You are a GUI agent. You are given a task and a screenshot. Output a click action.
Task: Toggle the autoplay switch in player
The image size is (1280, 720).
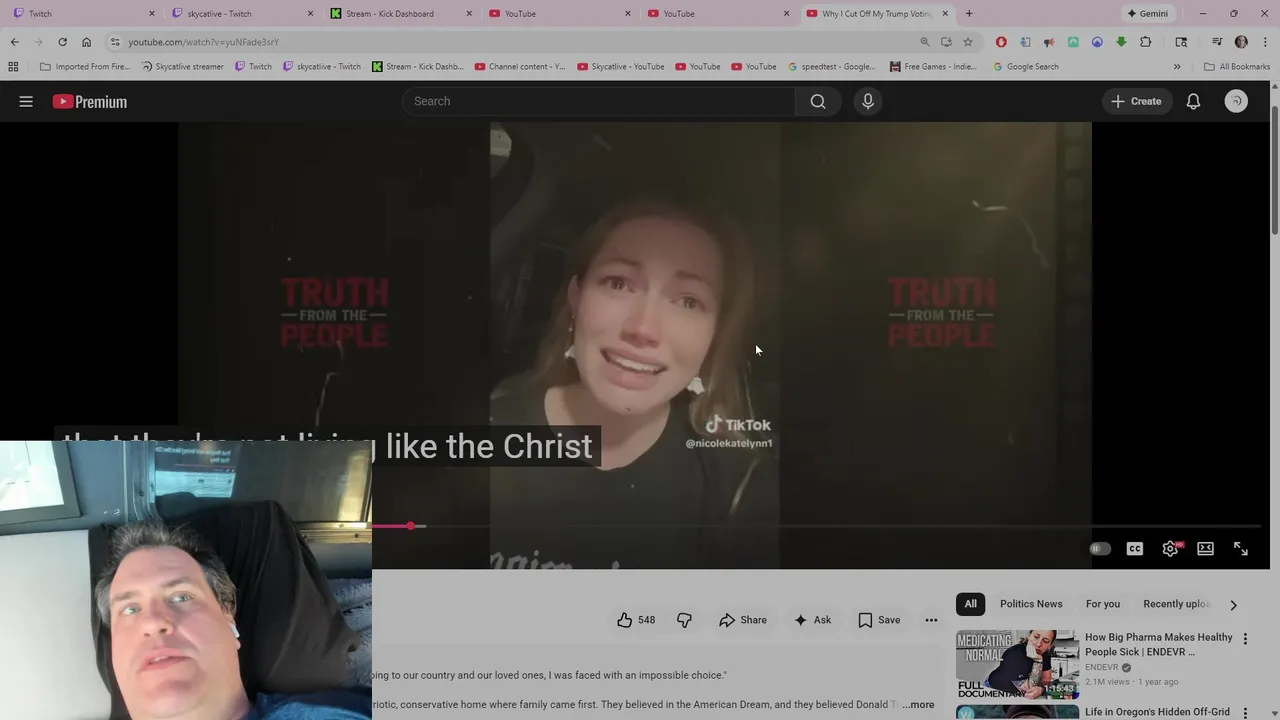click(1099, 549)
